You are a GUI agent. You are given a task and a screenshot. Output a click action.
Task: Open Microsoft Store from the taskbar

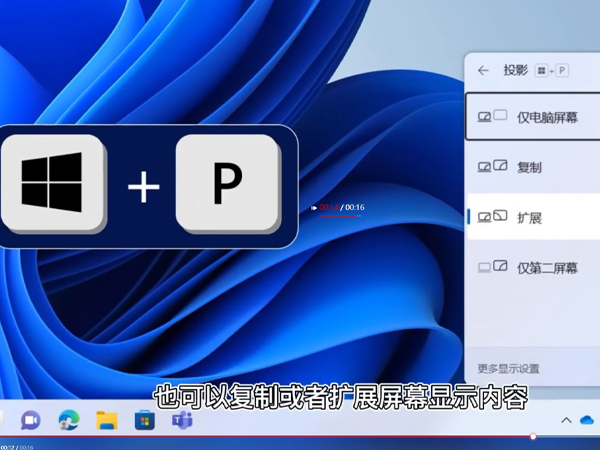[145, 420]
